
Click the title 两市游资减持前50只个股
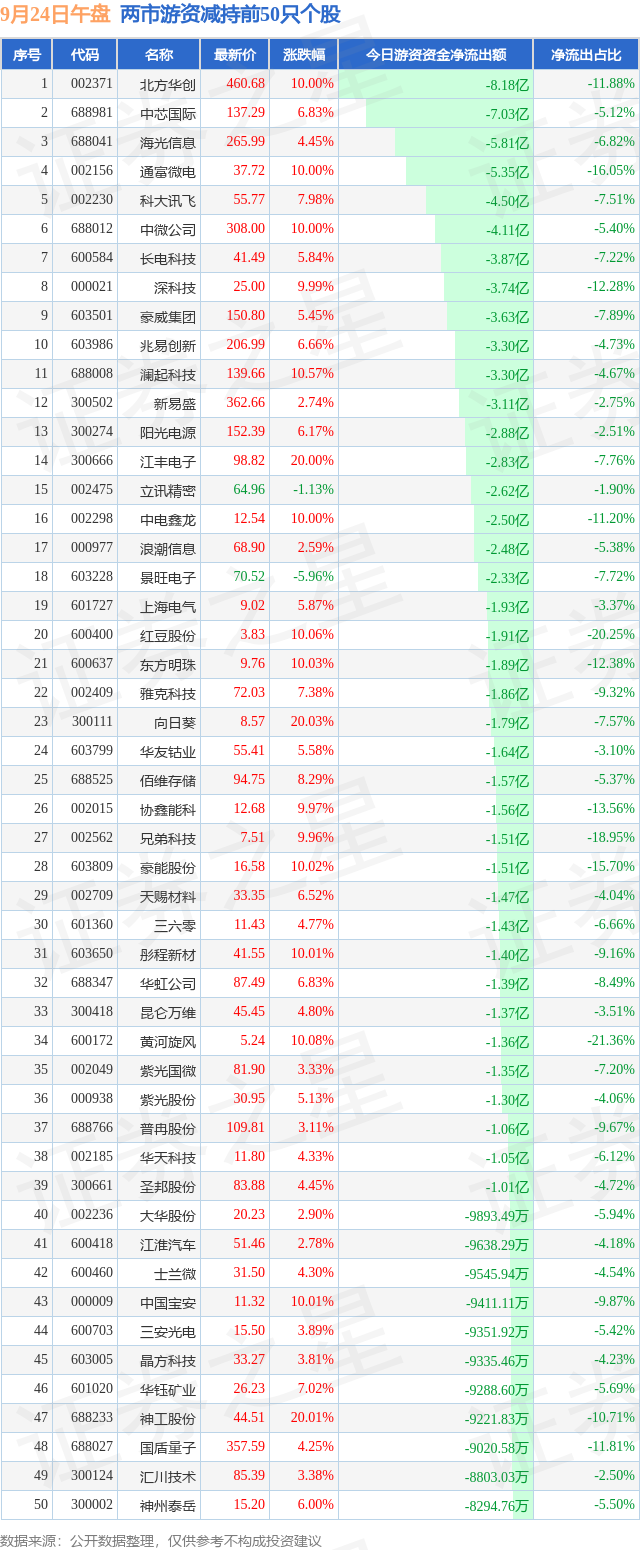230,14
